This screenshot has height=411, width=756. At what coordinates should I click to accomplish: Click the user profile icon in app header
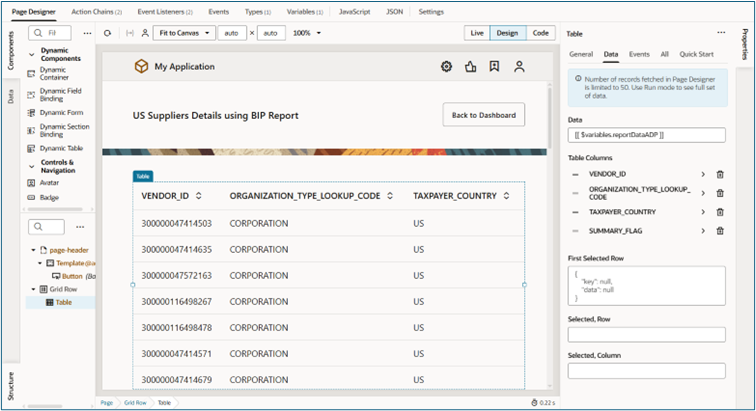pyautogui.click(x=519, y=67)
